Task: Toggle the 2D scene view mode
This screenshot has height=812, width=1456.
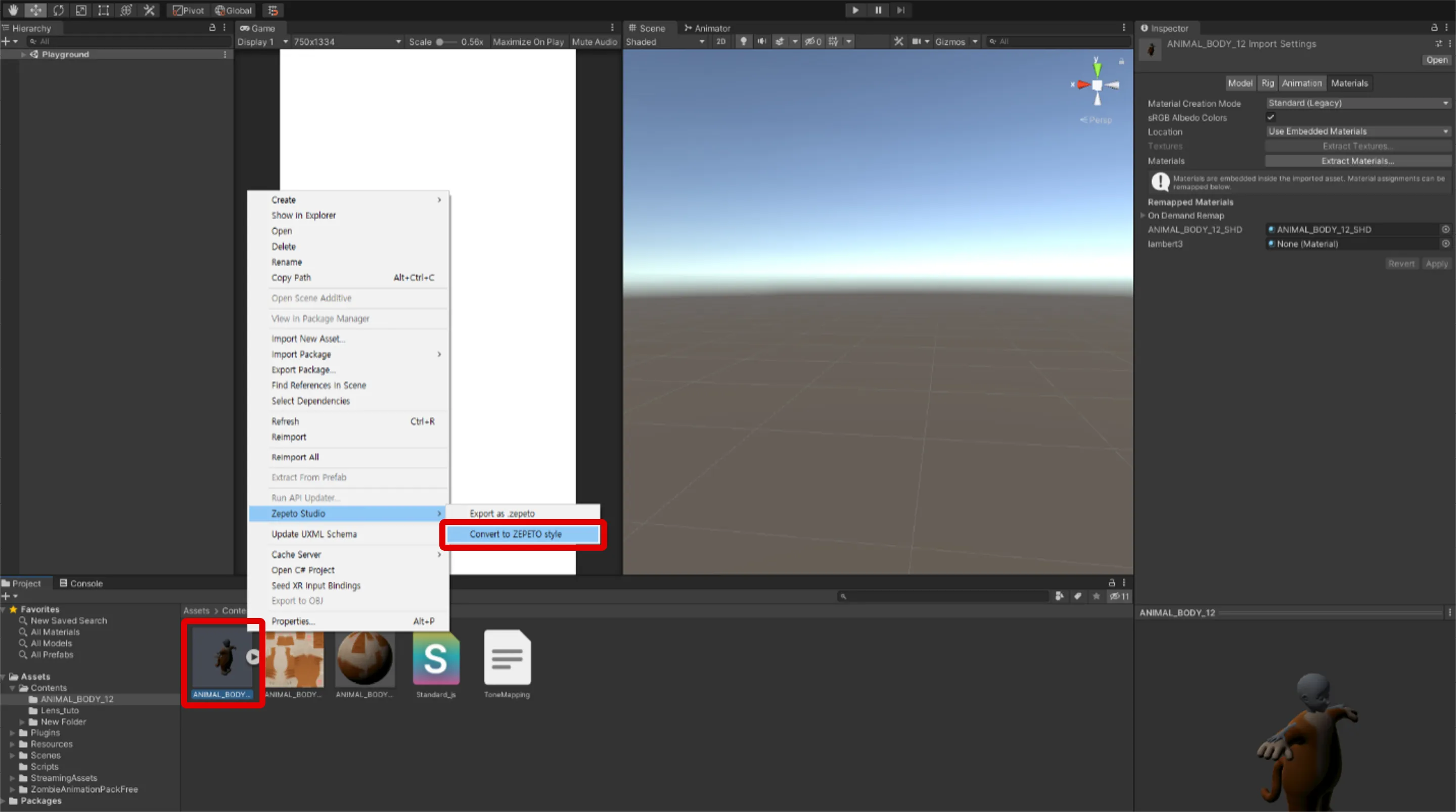Action: (720, 41)
